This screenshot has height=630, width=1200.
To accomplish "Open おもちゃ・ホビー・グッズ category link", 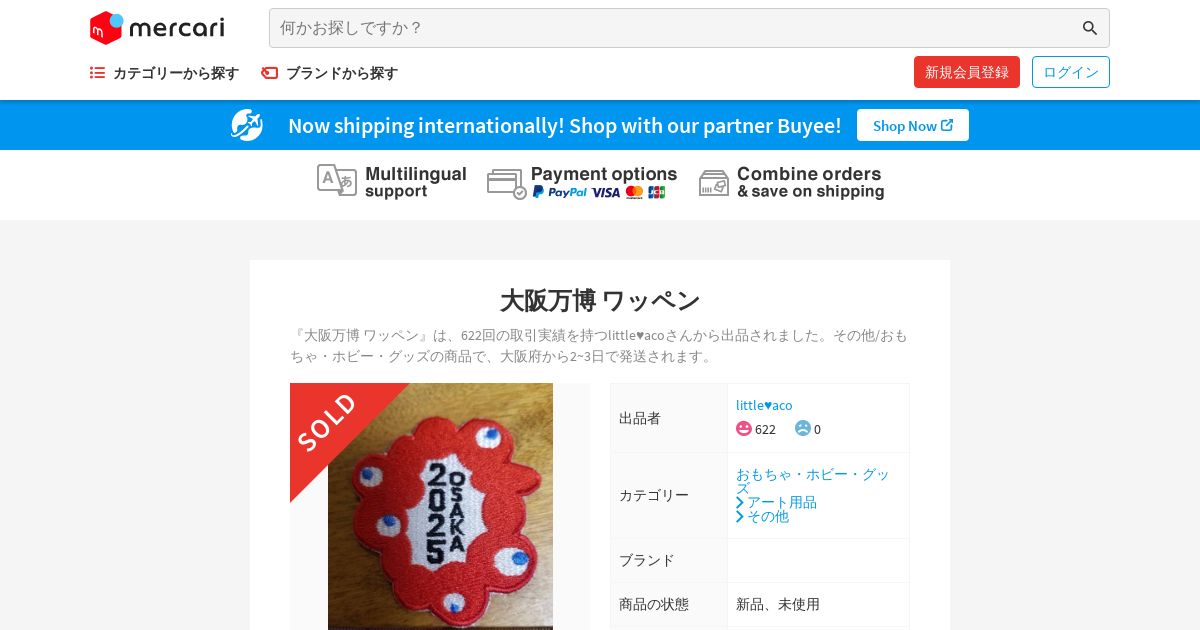I will pos(813,480).
